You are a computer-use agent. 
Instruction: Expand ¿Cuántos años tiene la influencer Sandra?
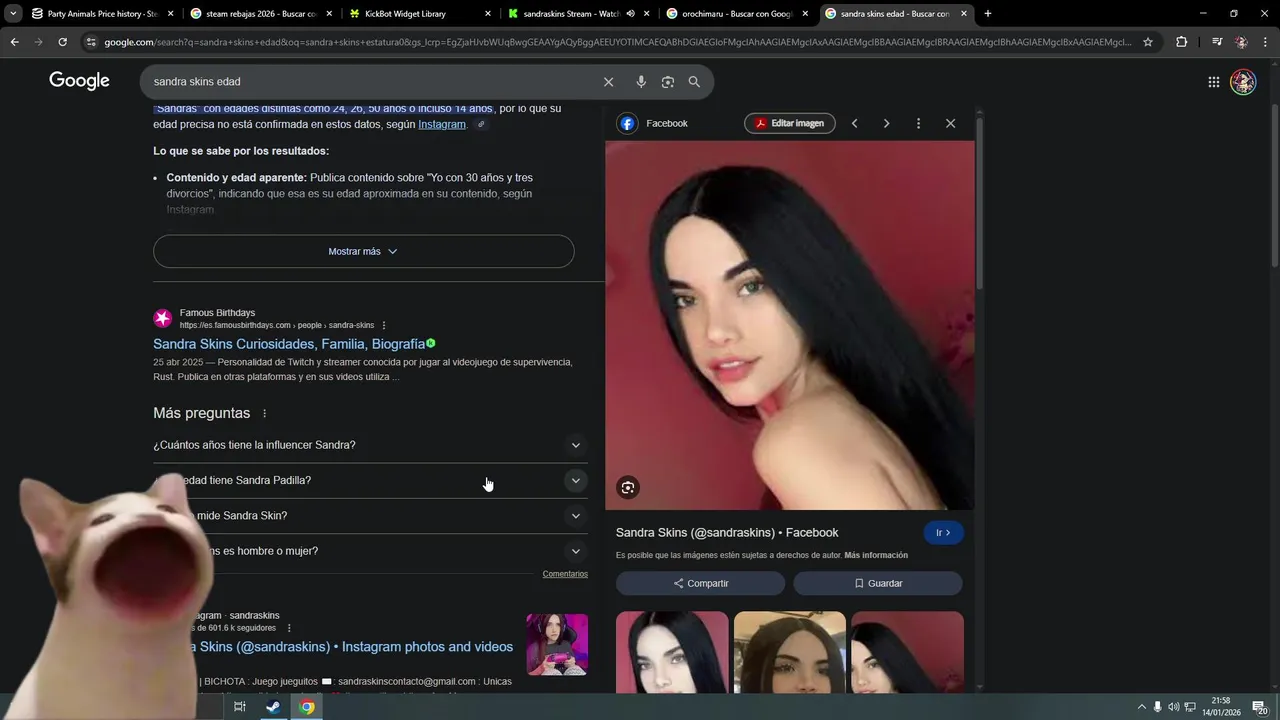pyautogui.click(x=370, y=445)
